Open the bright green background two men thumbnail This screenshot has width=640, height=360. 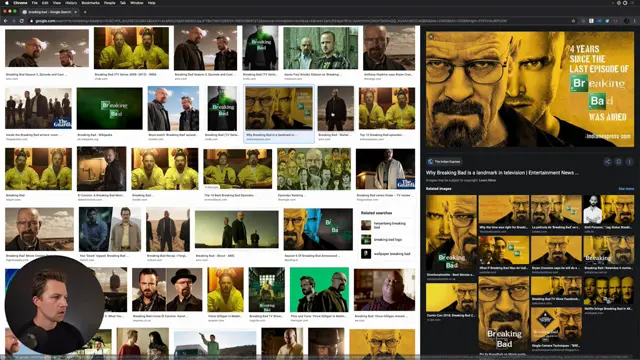coord(320,289)
